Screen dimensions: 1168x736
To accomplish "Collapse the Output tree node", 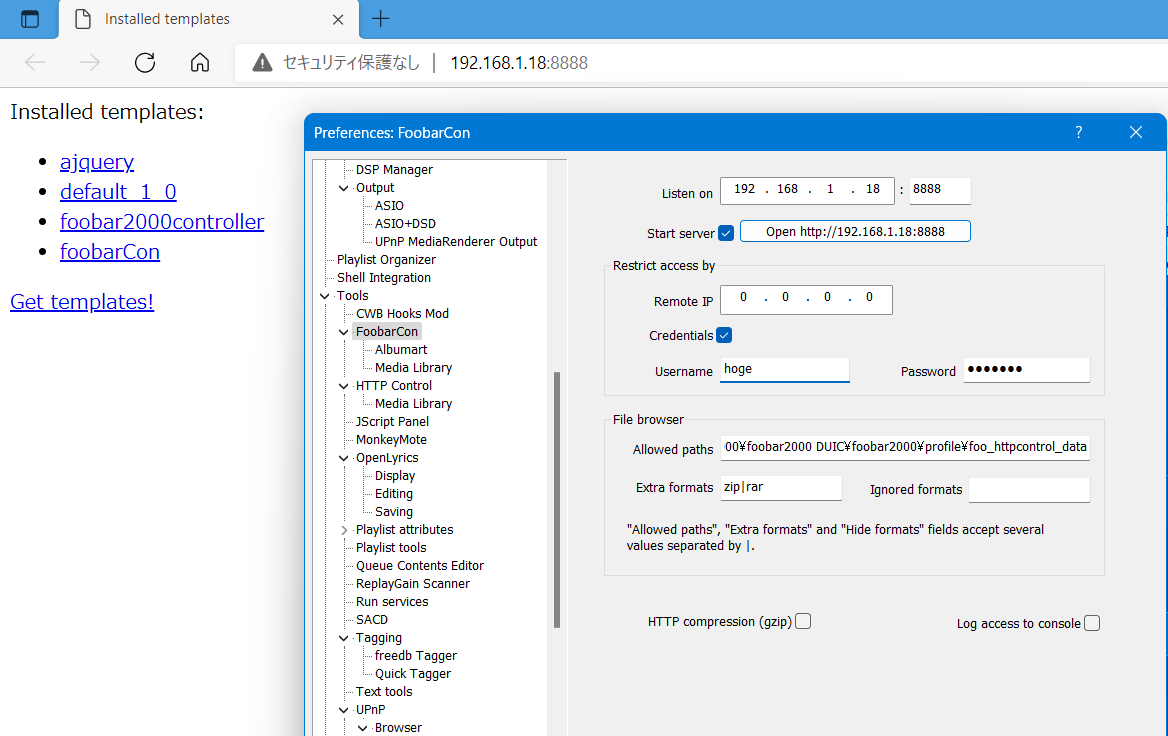I will 343,188.
